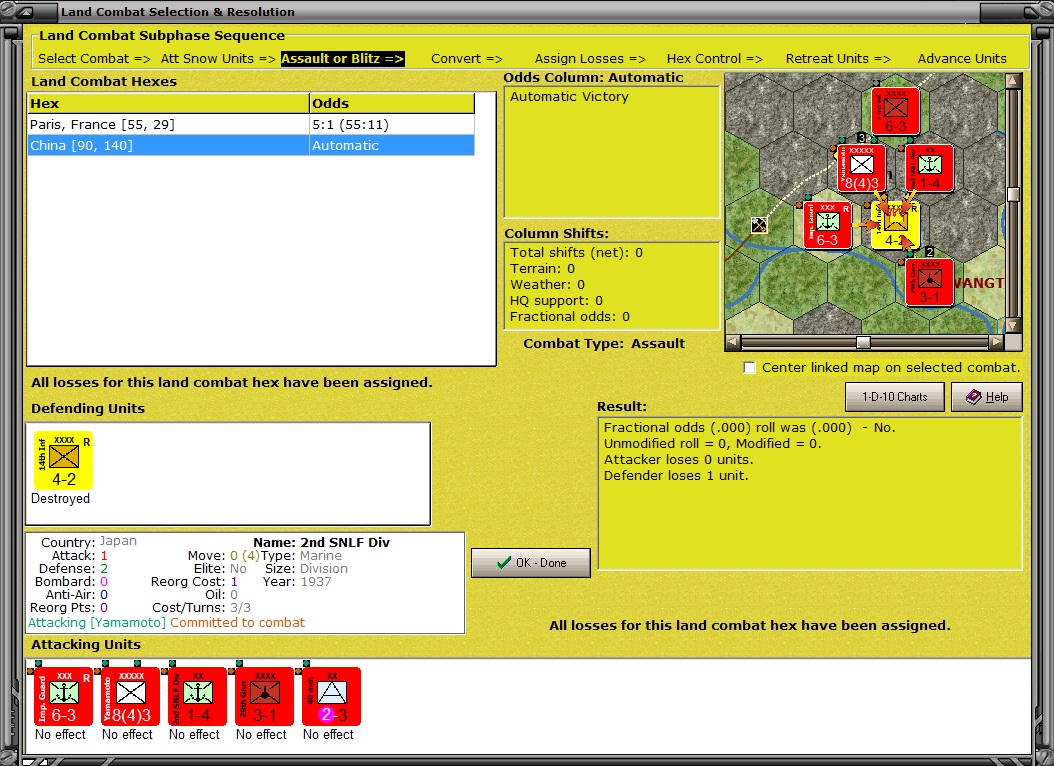The height and width of the screenshot is (766, 1054).
Task: Click the Defender loses 1 unit result line
Action: (x=676, y=476)
